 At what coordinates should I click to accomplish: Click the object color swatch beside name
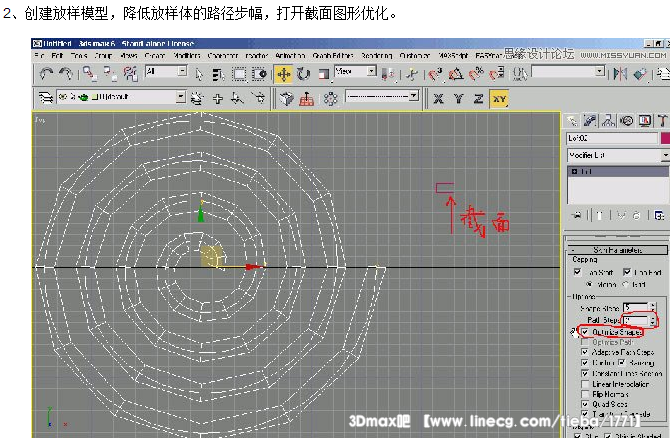point(665,138)
